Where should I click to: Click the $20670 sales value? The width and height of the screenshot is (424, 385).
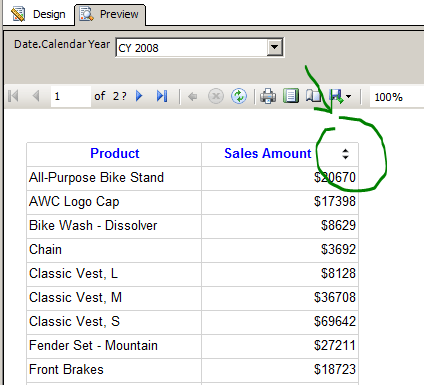click(335, 177)
